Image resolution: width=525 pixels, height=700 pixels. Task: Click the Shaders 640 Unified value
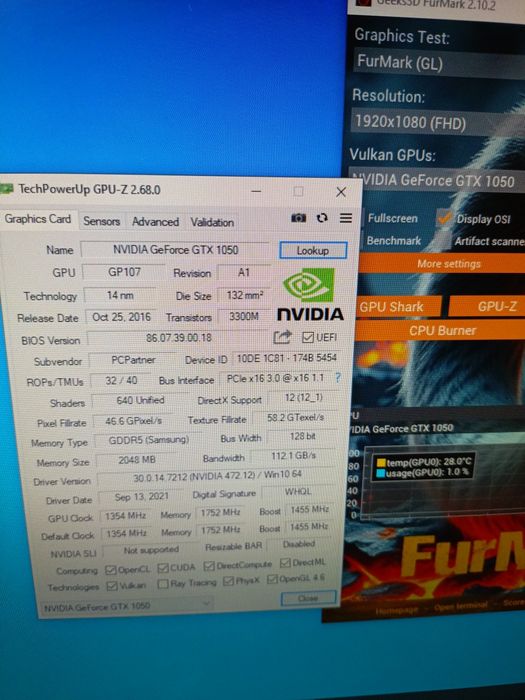[140, 400]
